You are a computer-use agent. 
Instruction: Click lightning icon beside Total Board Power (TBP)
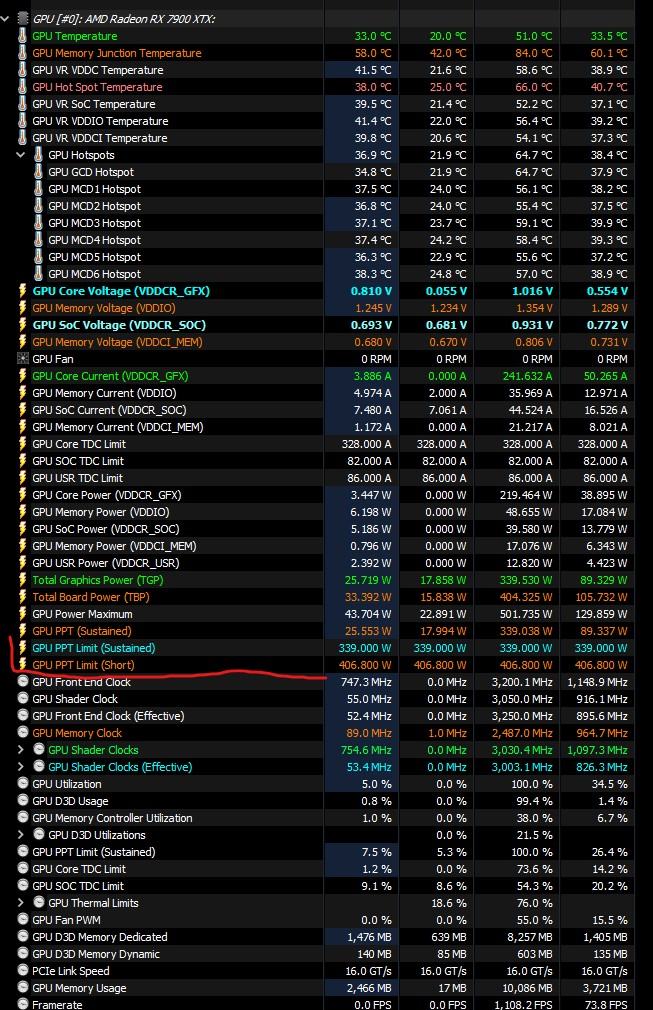click(x=23, y=597)
